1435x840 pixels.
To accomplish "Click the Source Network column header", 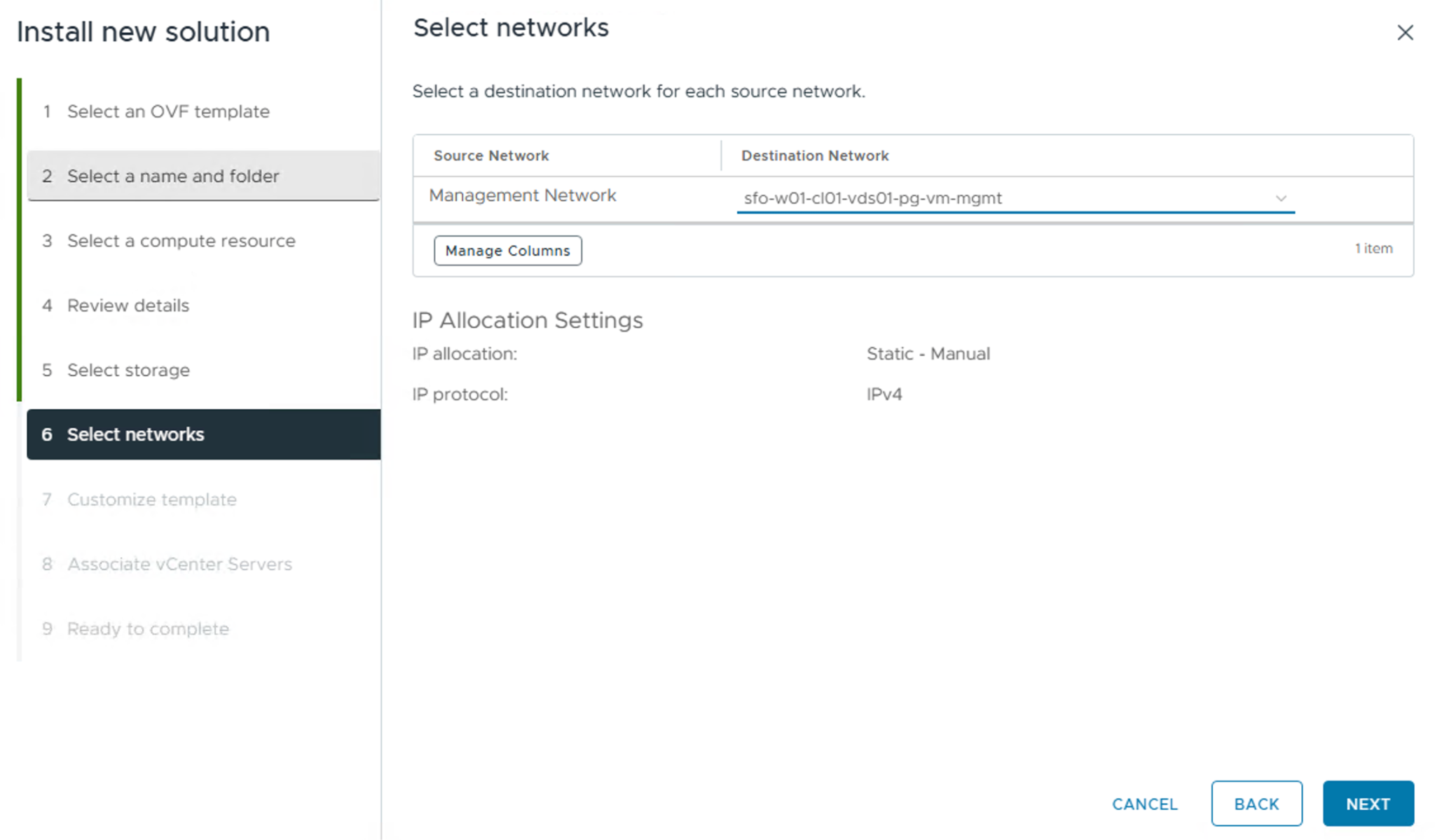I will [x=490, y=156].
